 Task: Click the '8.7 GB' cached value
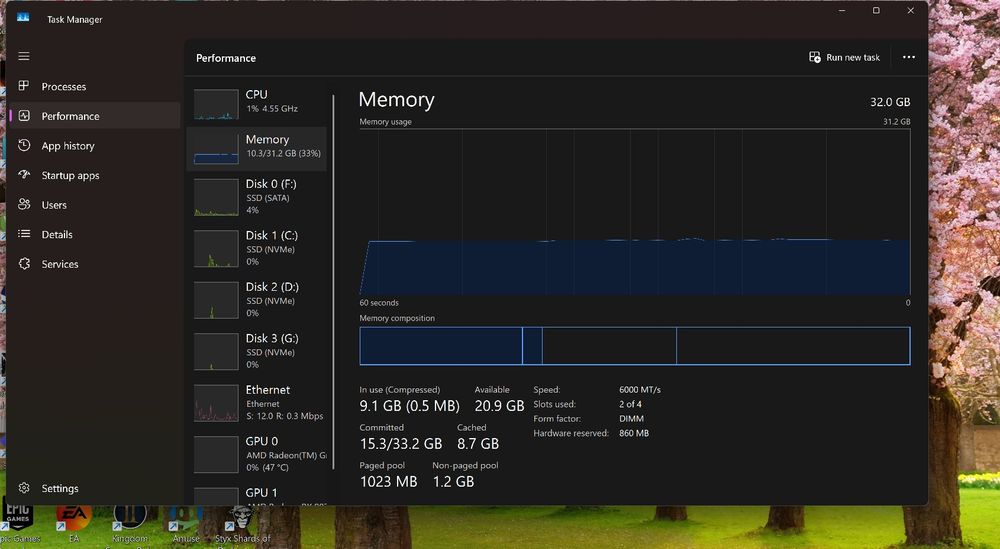[478, 444]
